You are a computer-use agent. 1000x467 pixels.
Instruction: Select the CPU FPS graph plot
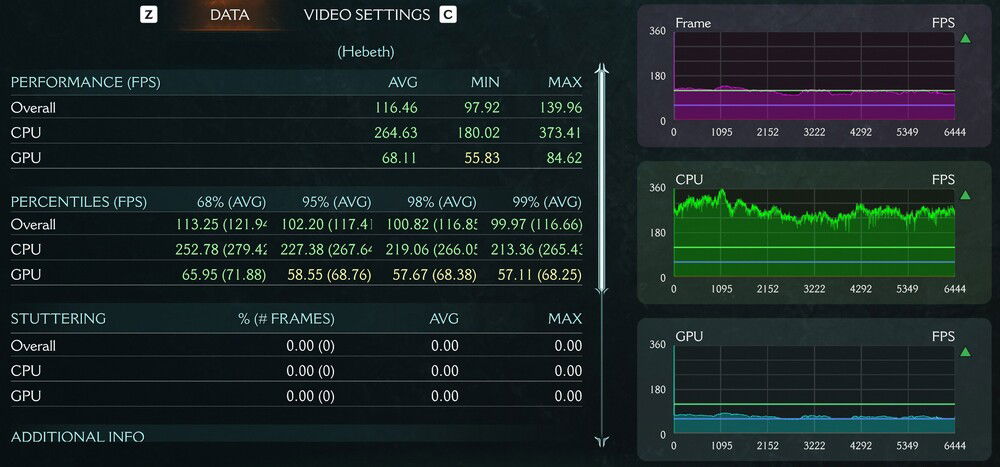click(814, 233)
